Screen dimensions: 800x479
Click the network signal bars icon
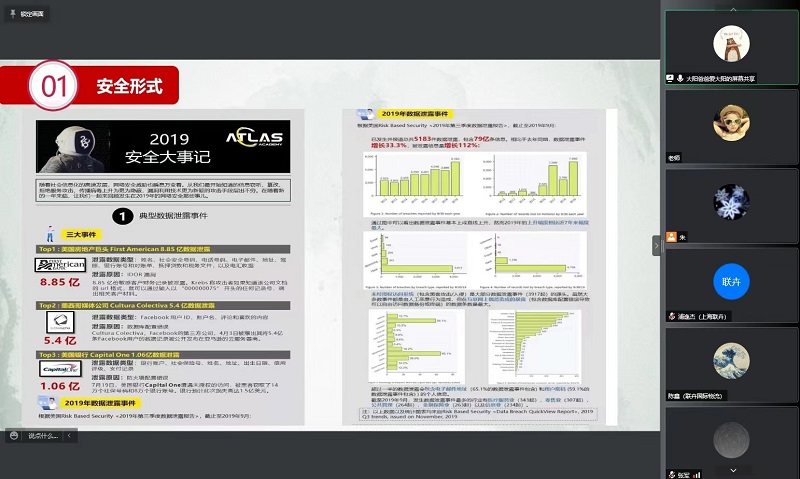point(697,475)
